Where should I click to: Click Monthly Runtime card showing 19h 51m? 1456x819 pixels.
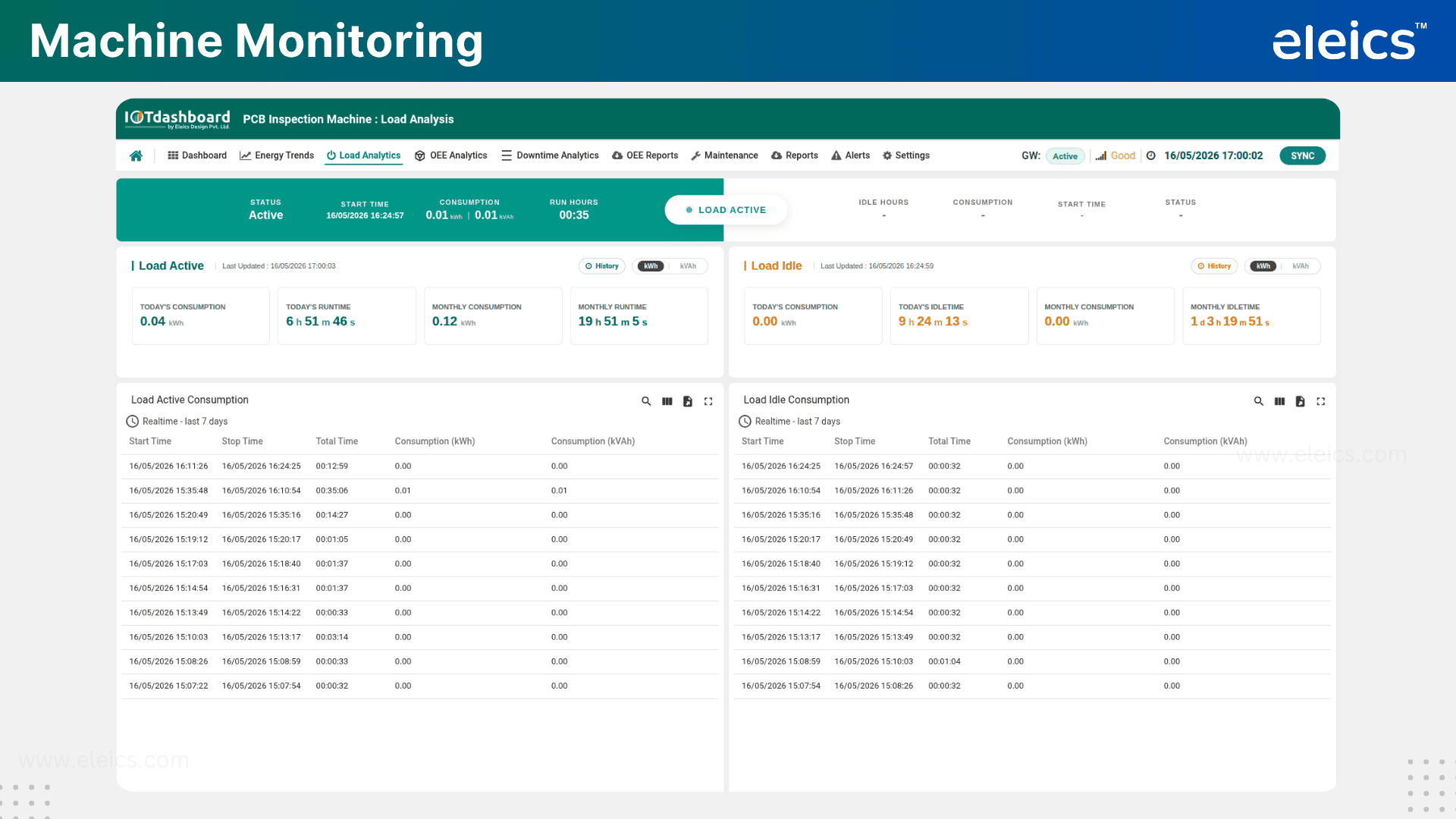tap(639, 315)
